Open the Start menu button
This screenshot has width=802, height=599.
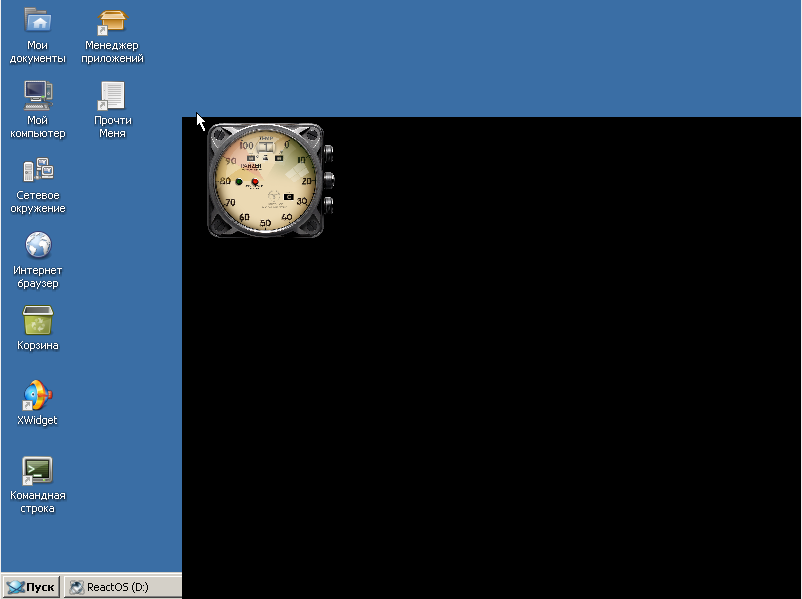(x=31, y=587)
